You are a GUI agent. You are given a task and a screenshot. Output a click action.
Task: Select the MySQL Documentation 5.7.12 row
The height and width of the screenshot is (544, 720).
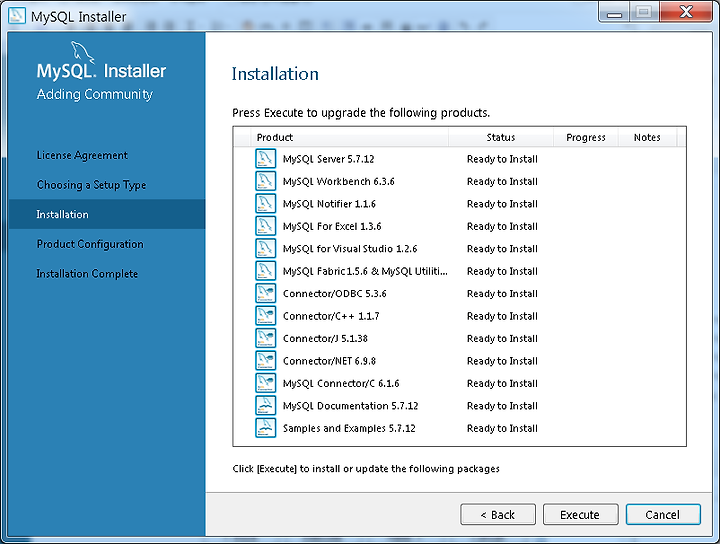[459, 406]
